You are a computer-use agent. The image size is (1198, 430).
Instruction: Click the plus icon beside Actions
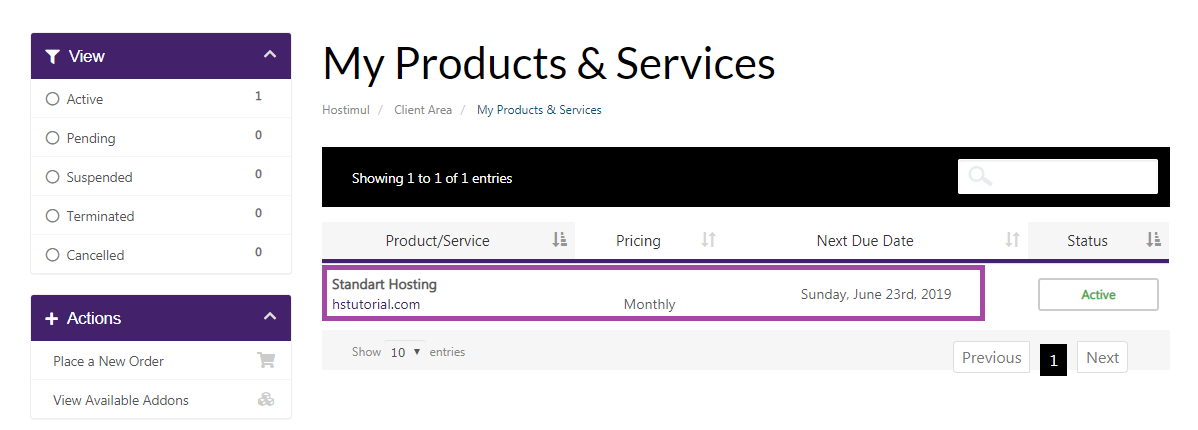coord(52,319)
